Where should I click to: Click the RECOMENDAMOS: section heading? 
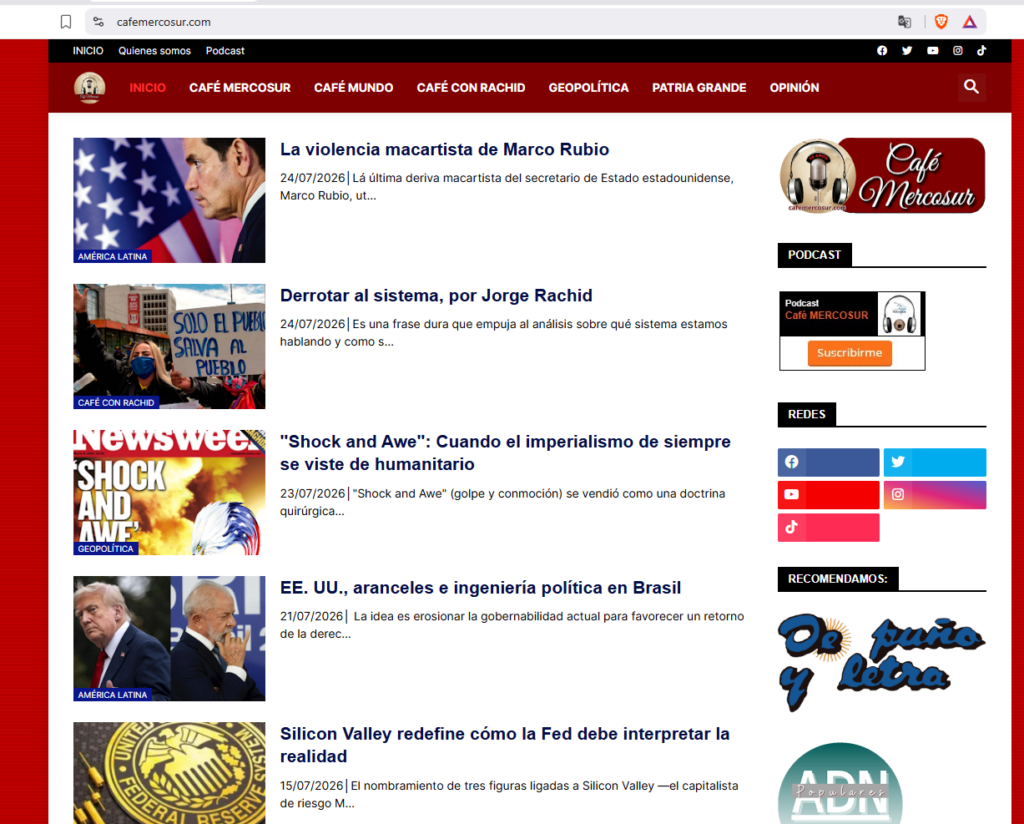(x=838, y=578)
